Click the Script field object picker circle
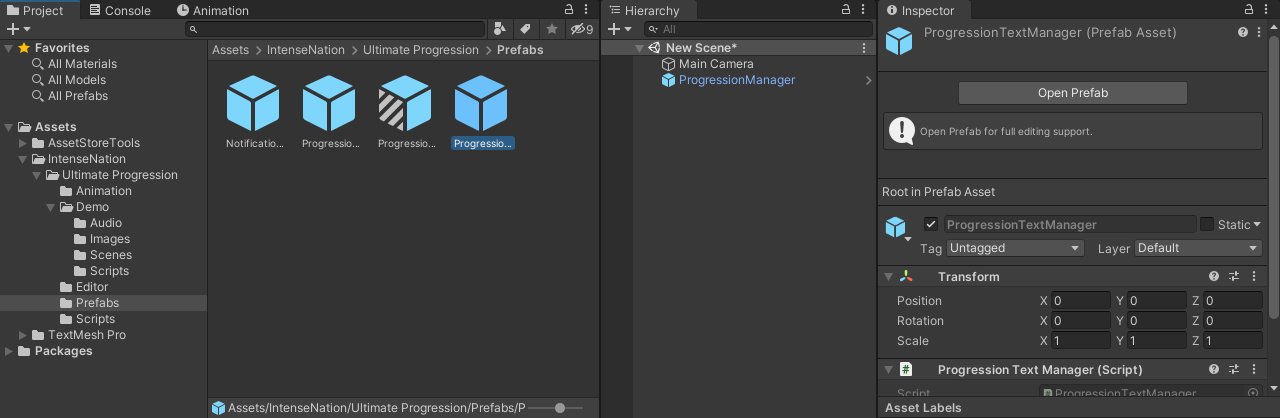 pyautogui.click(x=1253, y=394)
